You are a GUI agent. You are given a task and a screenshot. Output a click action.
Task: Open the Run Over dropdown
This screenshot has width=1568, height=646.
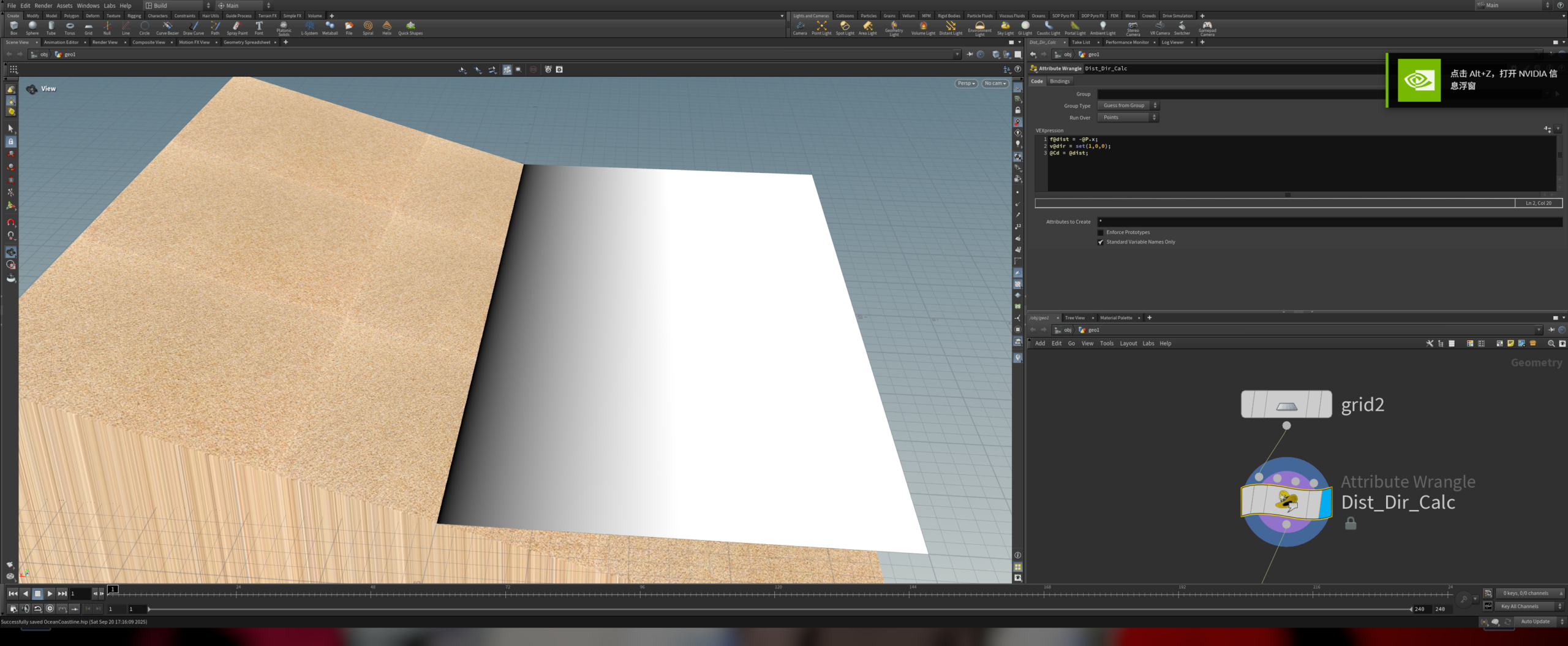pos(1127,118)
